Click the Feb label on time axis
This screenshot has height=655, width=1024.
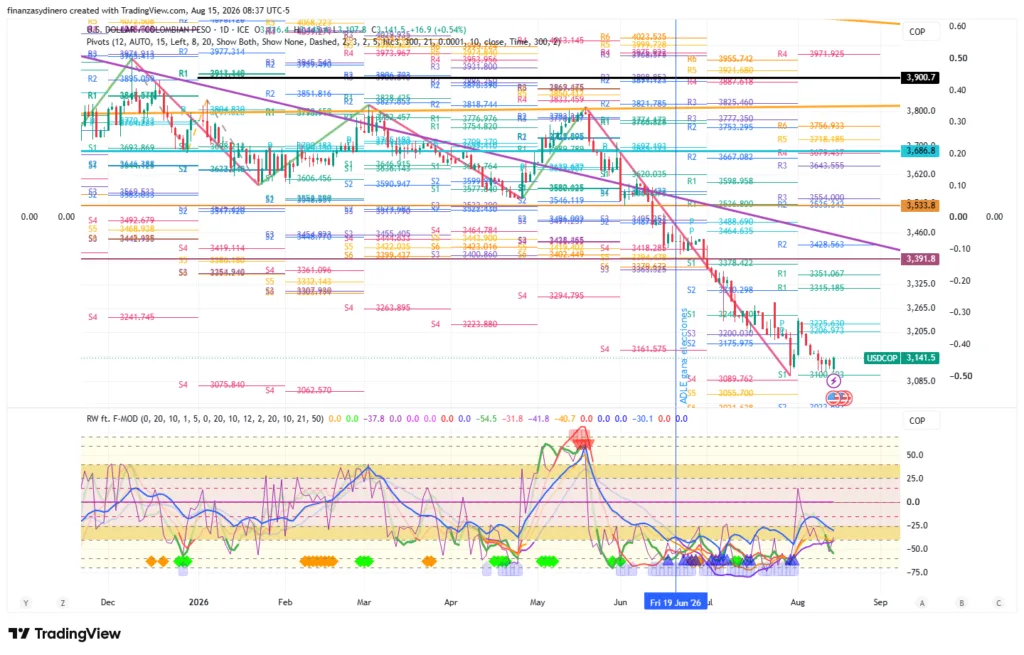pos(285,602)
